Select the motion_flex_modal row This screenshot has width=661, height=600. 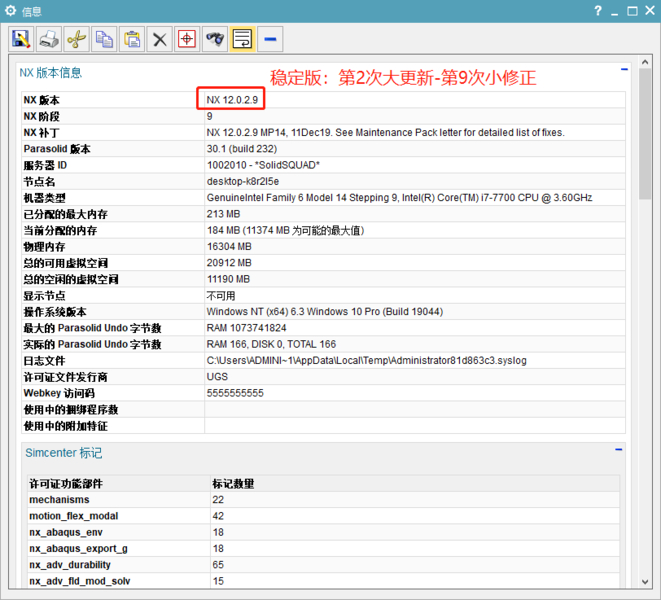tap(324, 516)
